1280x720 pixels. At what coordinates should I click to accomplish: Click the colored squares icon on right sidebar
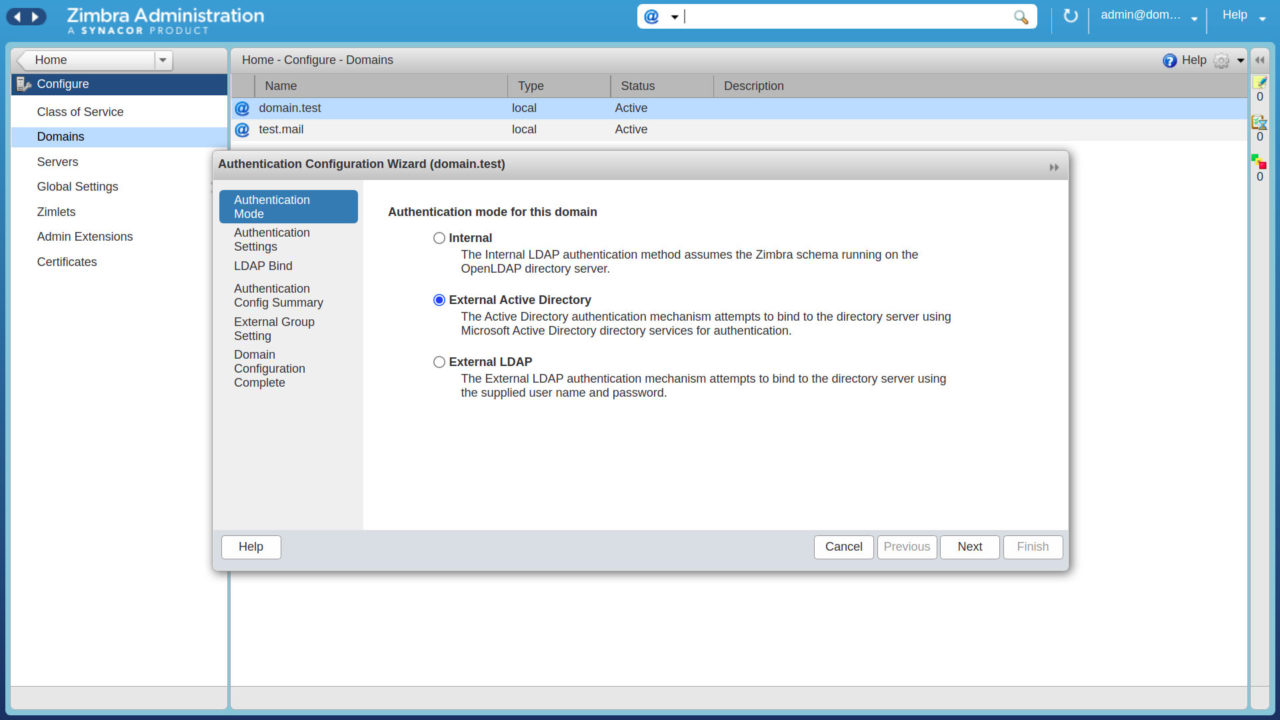coord(1259,158)
